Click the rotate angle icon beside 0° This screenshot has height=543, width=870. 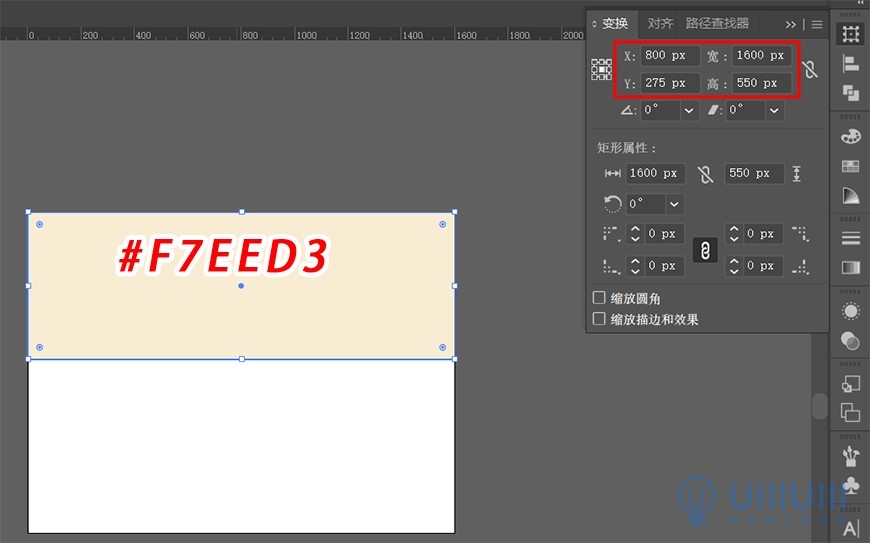(x=628, y=110)
